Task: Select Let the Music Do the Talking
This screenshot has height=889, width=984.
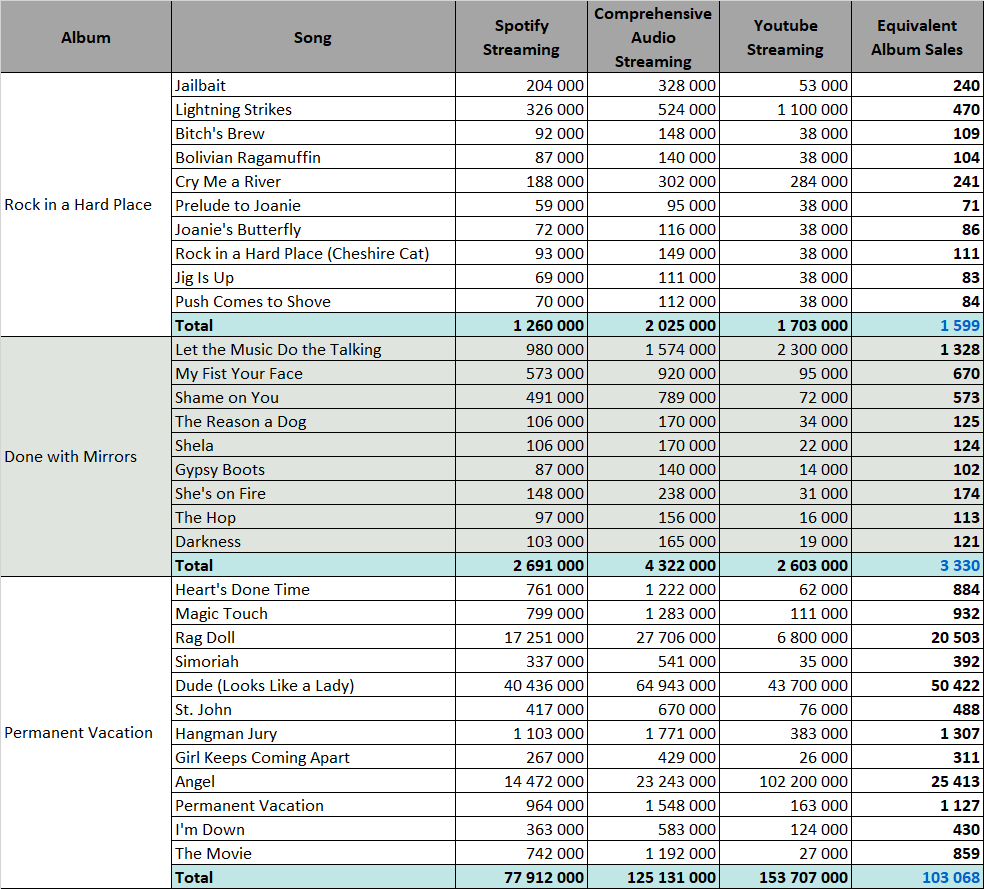Action: [313, 349]
